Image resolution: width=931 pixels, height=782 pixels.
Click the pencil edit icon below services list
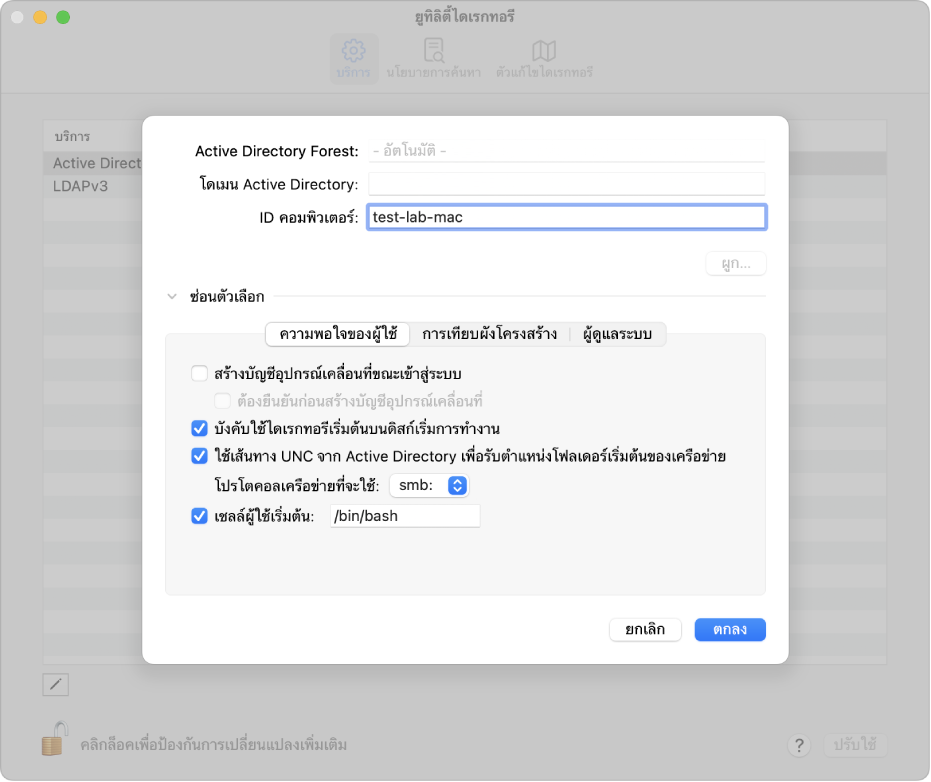(x=56, y=685)
